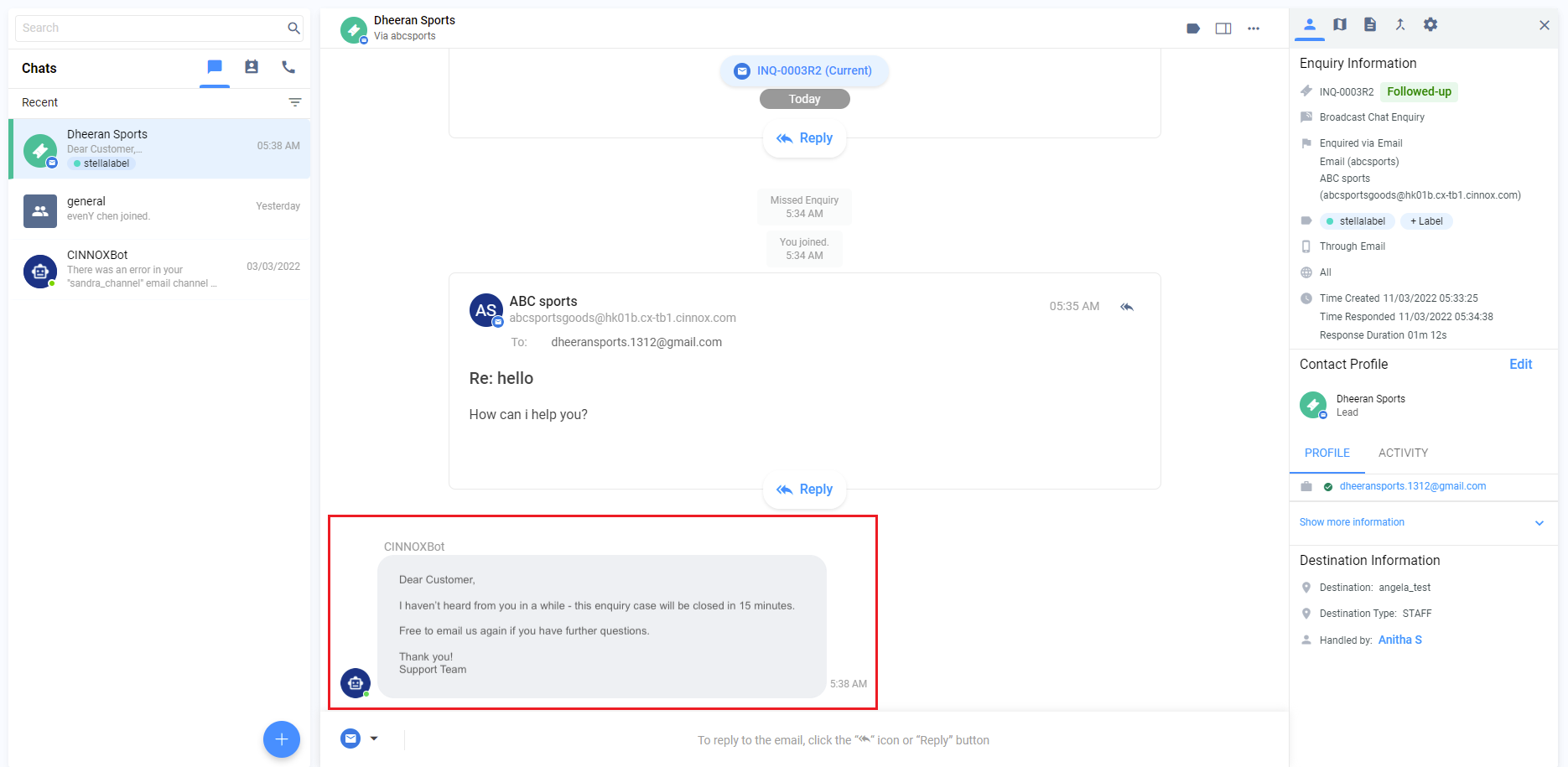This screenshot has width=1568, height=767.
Task: Open the three-dots more options menu
Action: 1254,29
